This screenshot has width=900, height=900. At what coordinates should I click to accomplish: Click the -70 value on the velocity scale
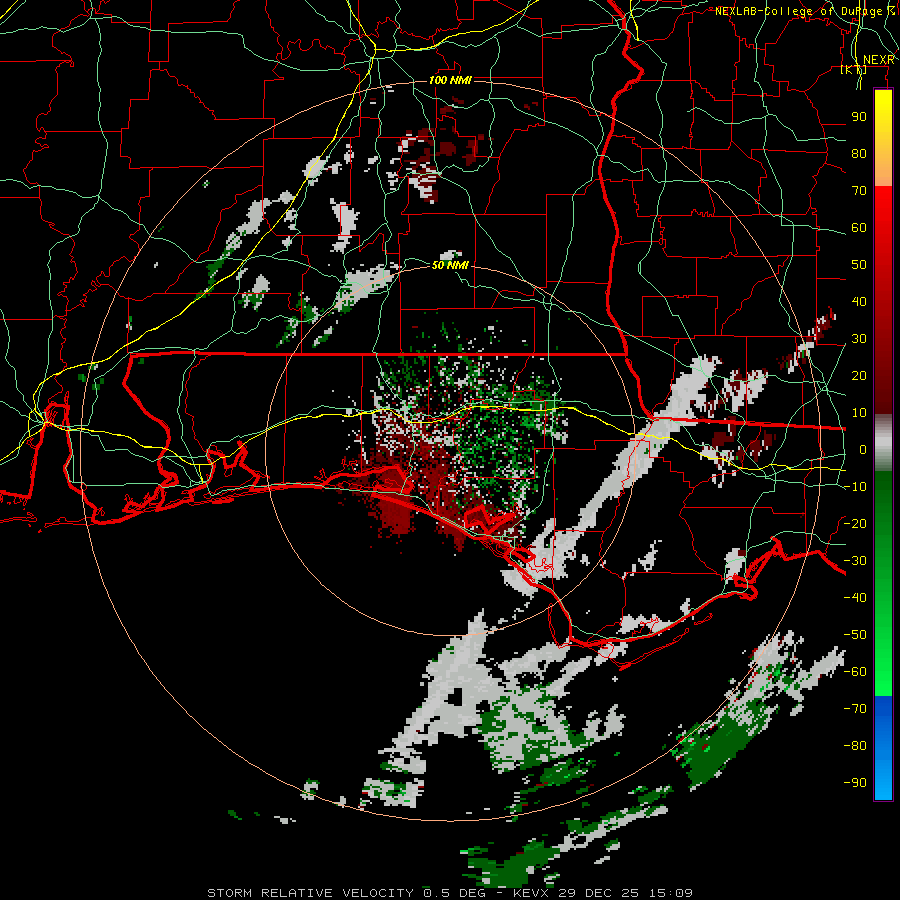point(855,709)
